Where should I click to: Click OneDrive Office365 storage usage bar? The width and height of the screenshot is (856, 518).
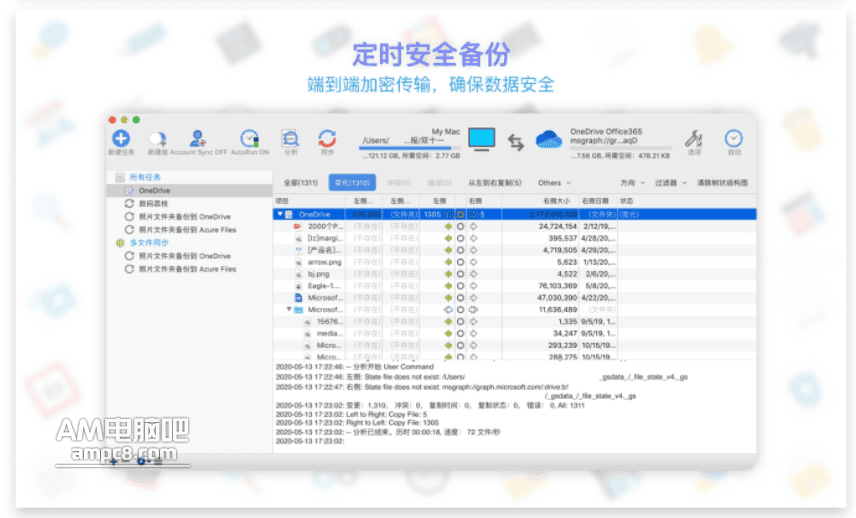621,148
